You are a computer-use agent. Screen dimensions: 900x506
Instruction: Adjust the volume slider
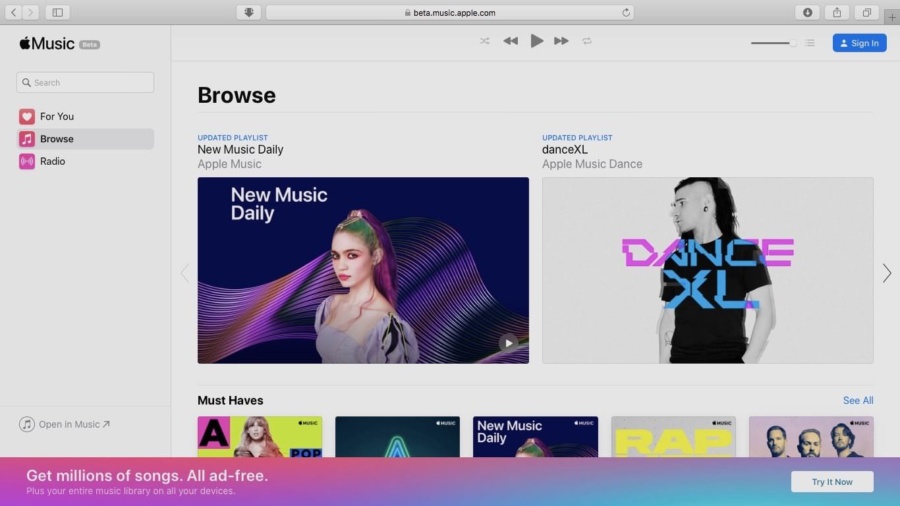[773, 43]
